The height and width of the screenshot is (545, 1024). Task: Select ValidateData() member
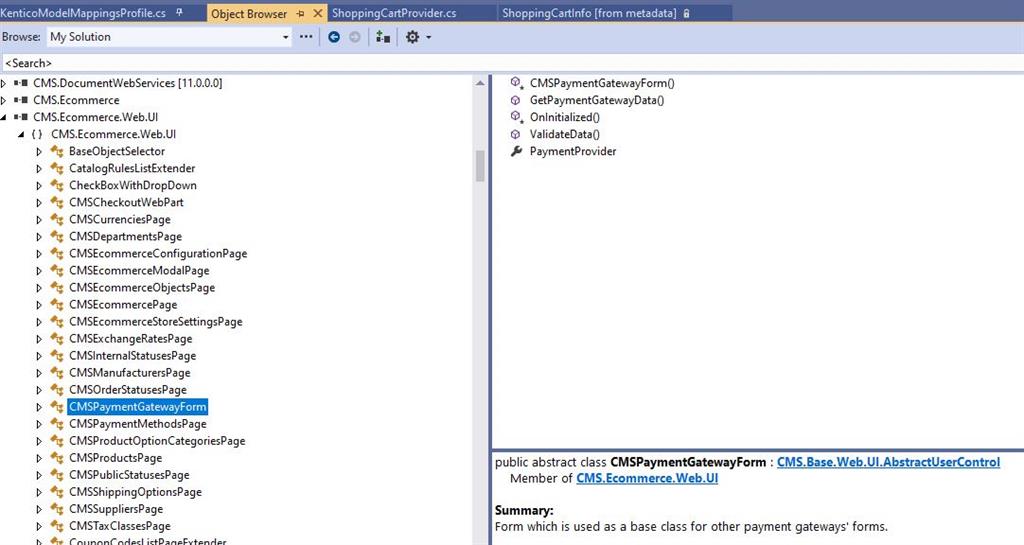(x=564, y=134)
